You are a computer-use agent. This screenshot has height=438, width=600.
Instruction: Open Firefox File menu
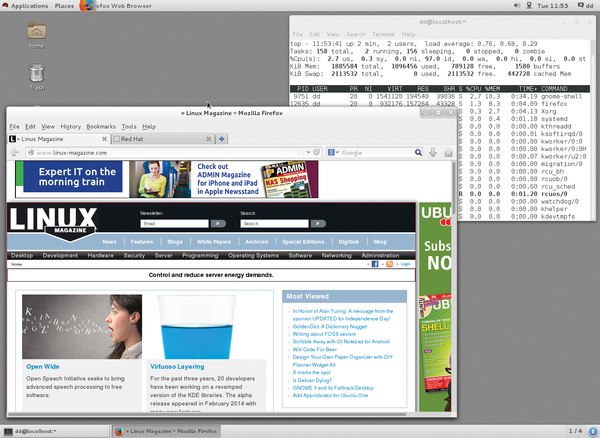[15, 126]
